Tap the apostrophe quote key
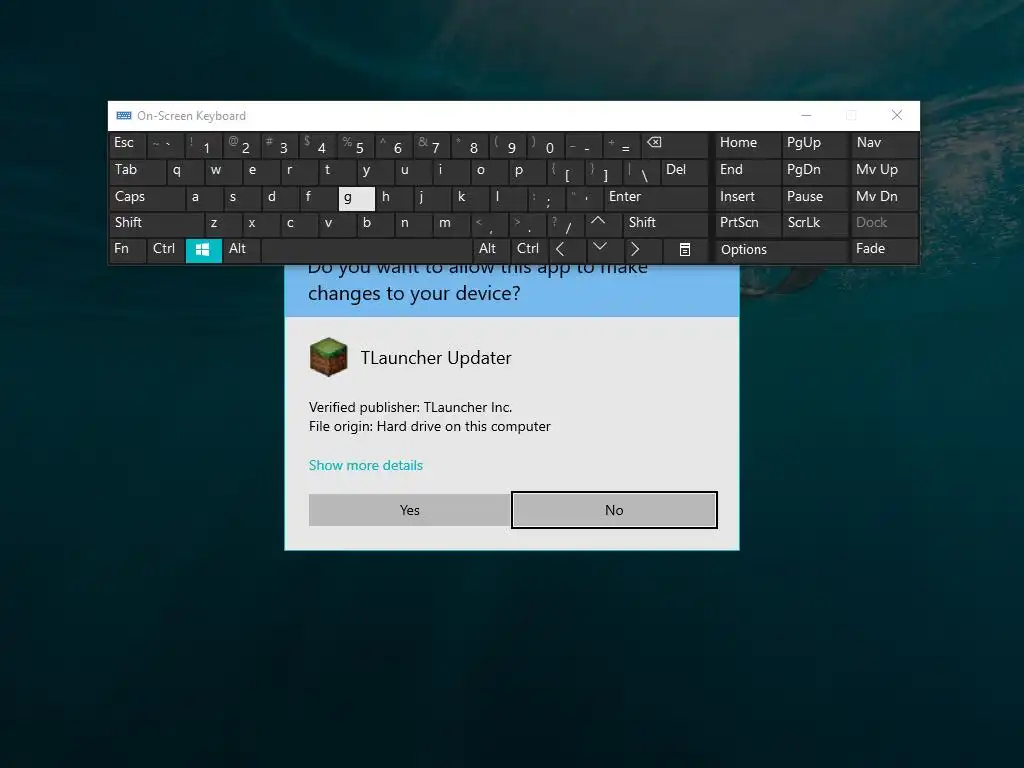Screen dimensions: 1024x768 (584, 197)
